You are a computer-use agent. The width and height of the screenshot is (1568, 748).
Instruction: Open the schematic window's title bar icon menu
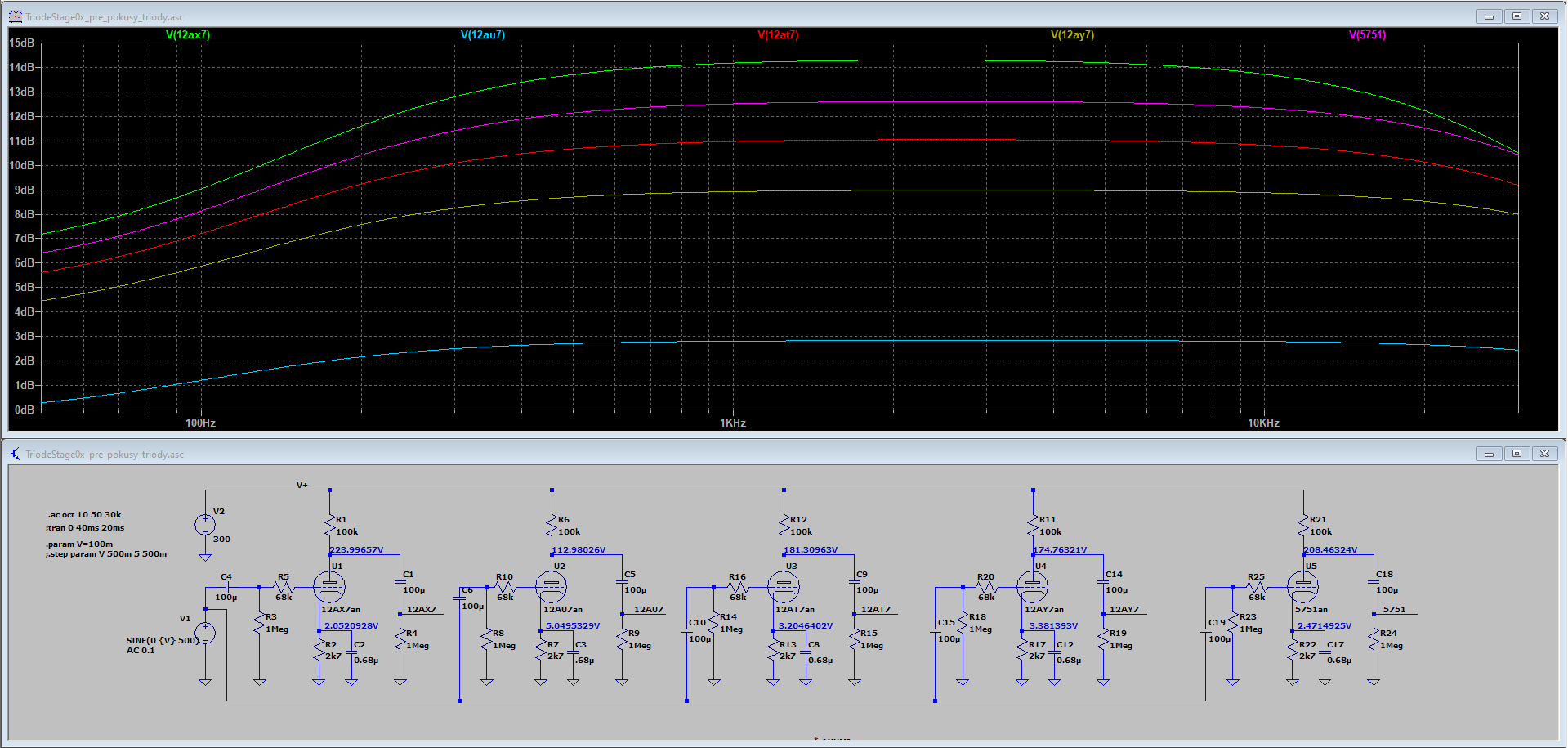pos(15,454)
